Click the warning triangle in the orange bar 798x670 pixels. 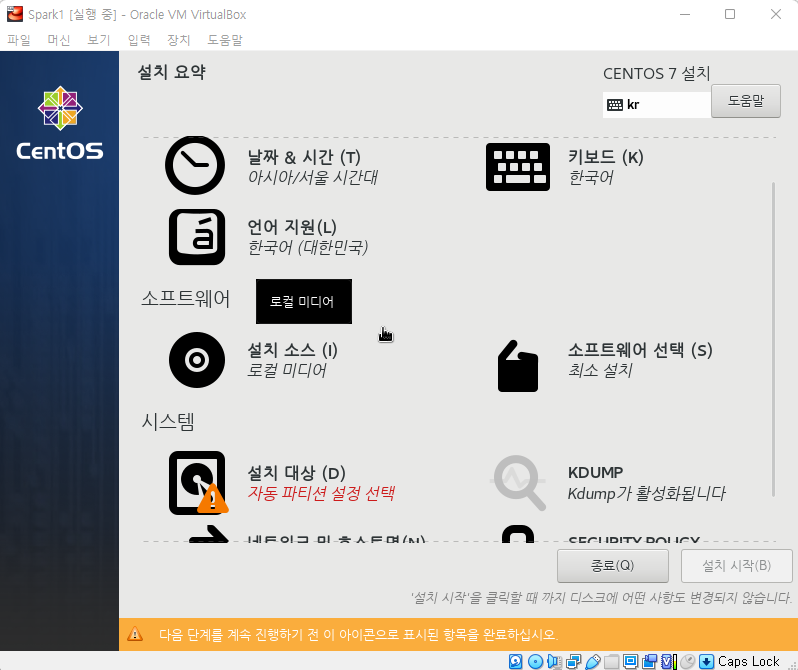[x=135, y=634]
